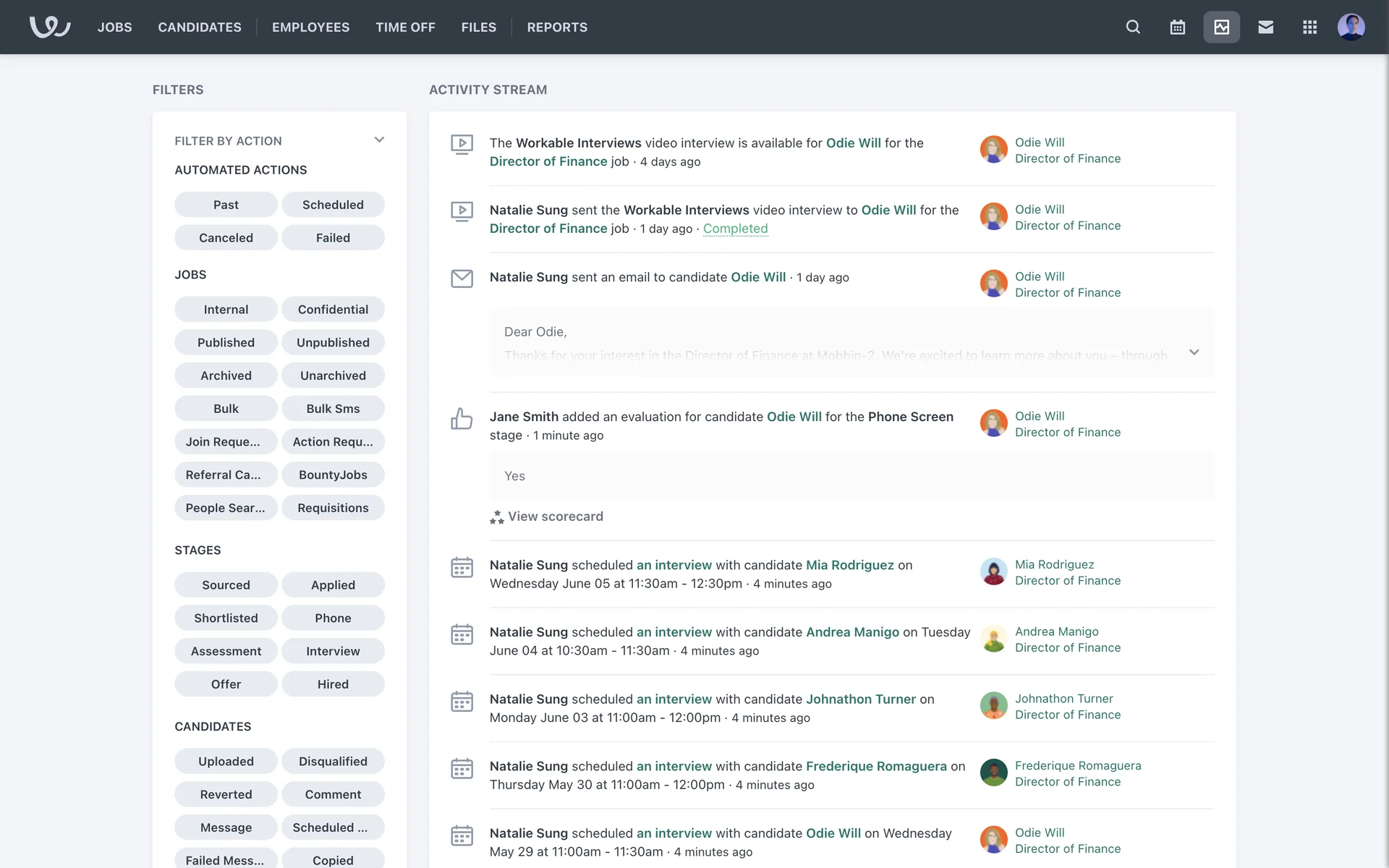The width and height of the screenshot is (1389, 868).
Task: Click the thumbs-up evaluation icon
Action: tap(462, 418)
